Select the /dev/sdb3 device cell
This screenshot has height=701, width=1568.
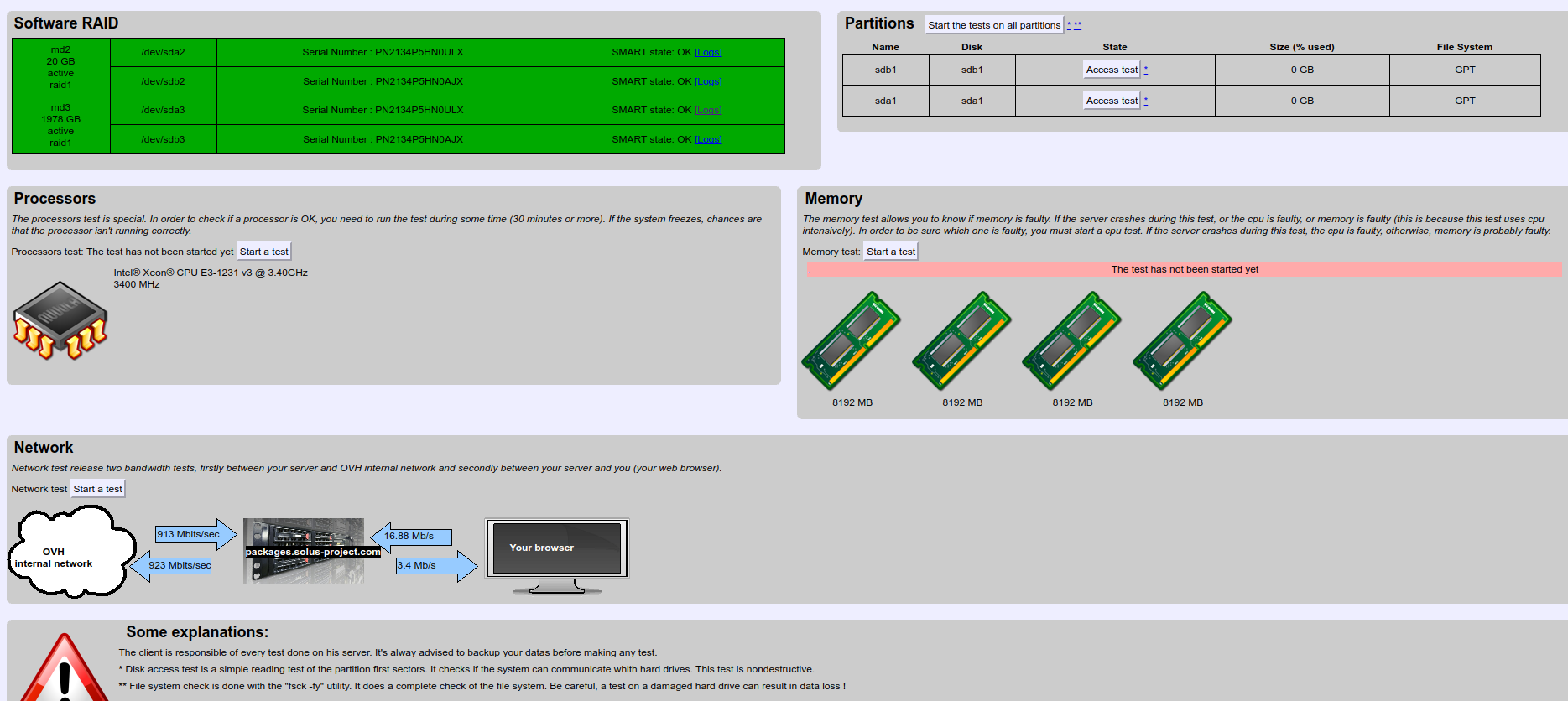[x=164, y=139]
